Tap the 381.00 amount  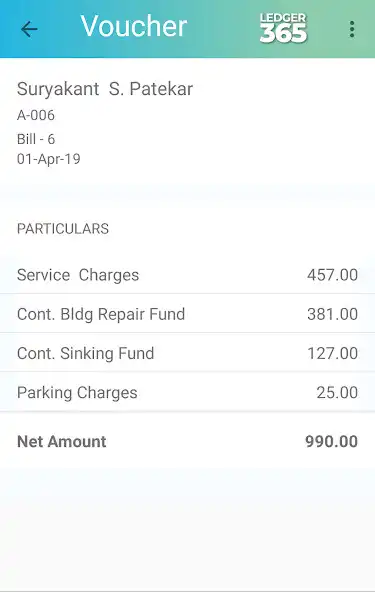tap(332, 314)
